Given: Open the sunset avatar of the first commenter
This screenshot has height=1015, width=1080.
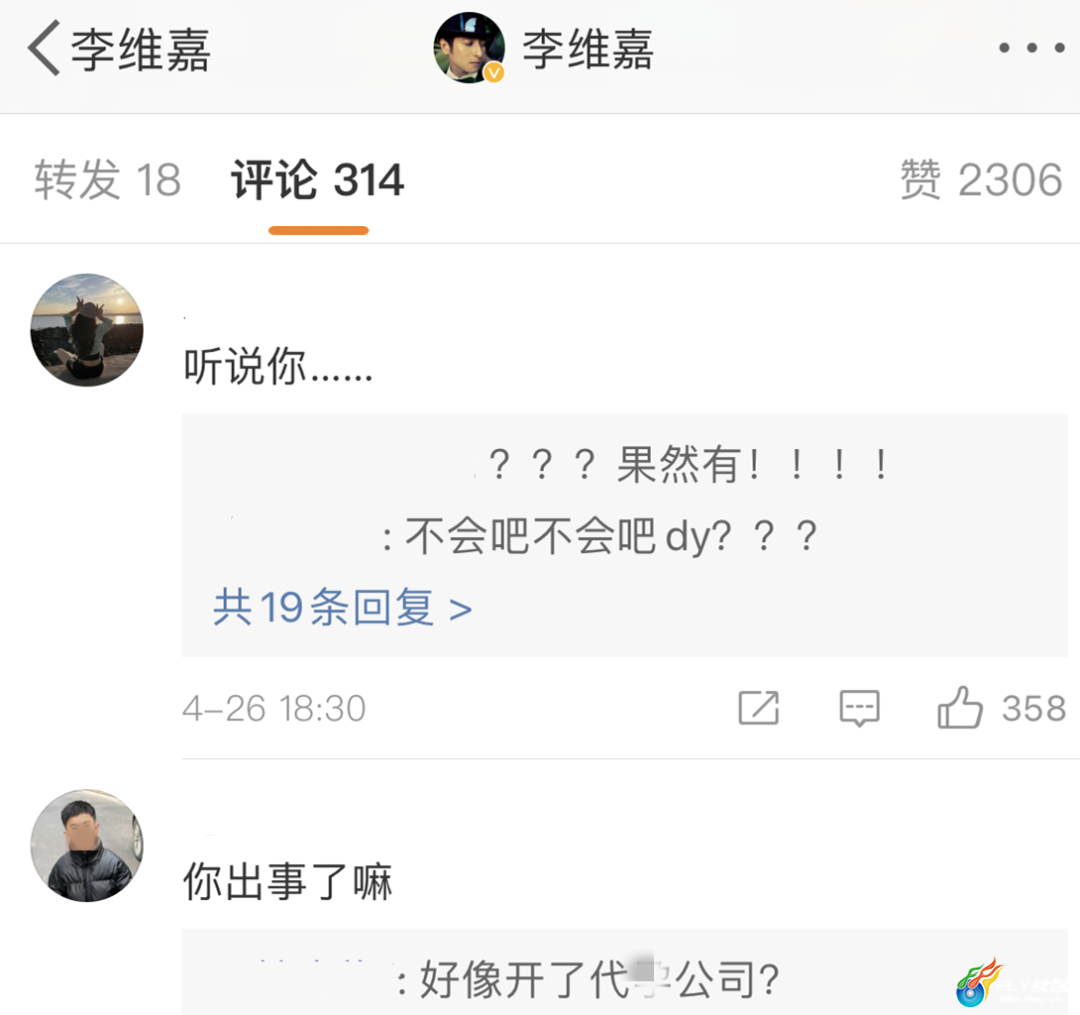Looking at the screenshot, I should pyautogui.click(x=87, y=330).
